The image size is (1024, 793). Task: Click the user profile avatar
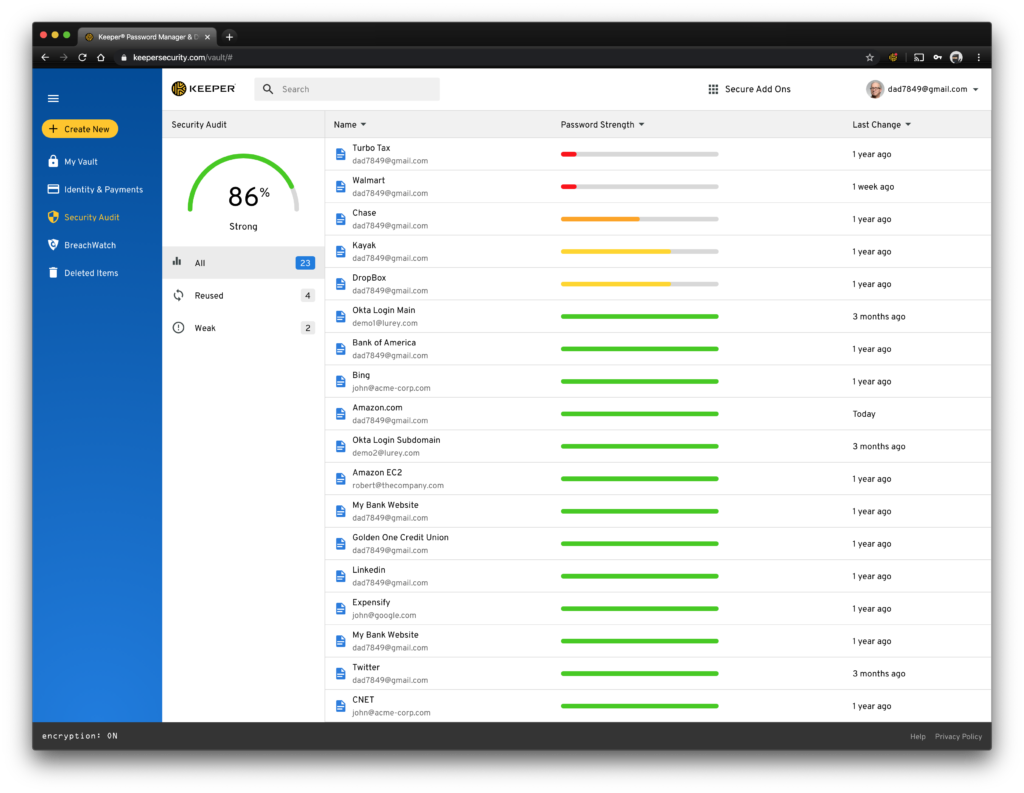(874, 89)
